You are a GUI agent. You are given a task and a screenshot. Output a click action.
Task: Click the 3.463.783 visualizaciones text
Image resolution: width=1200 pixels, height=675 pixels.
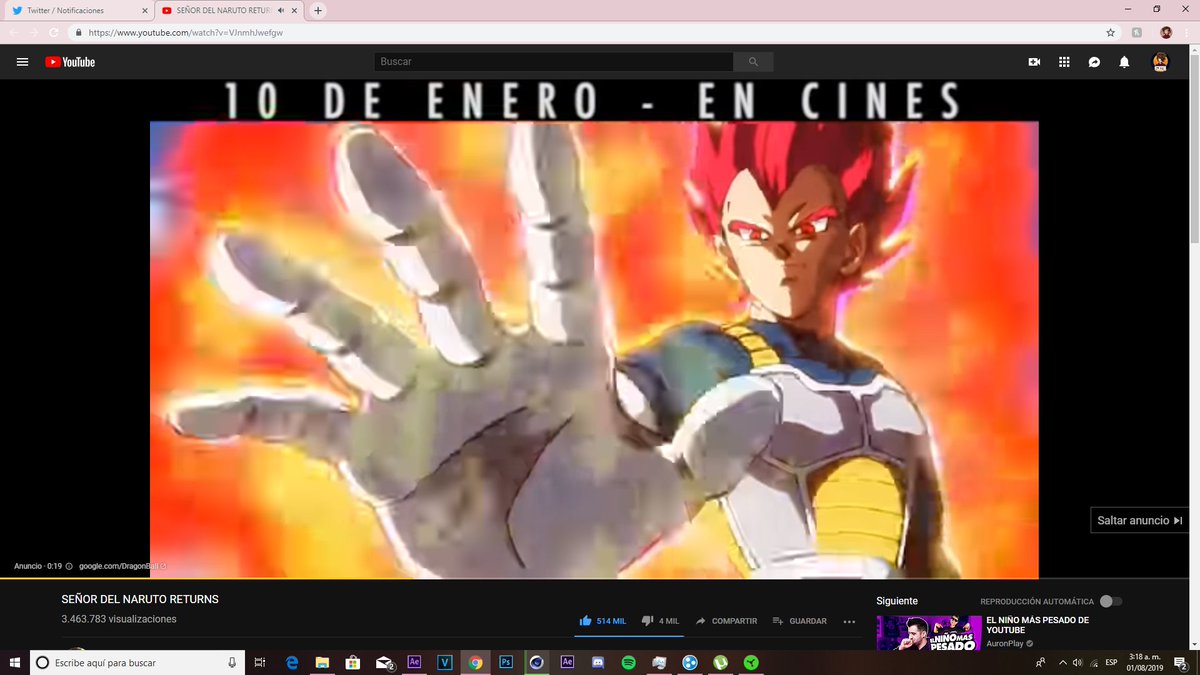tap(119, 619)
